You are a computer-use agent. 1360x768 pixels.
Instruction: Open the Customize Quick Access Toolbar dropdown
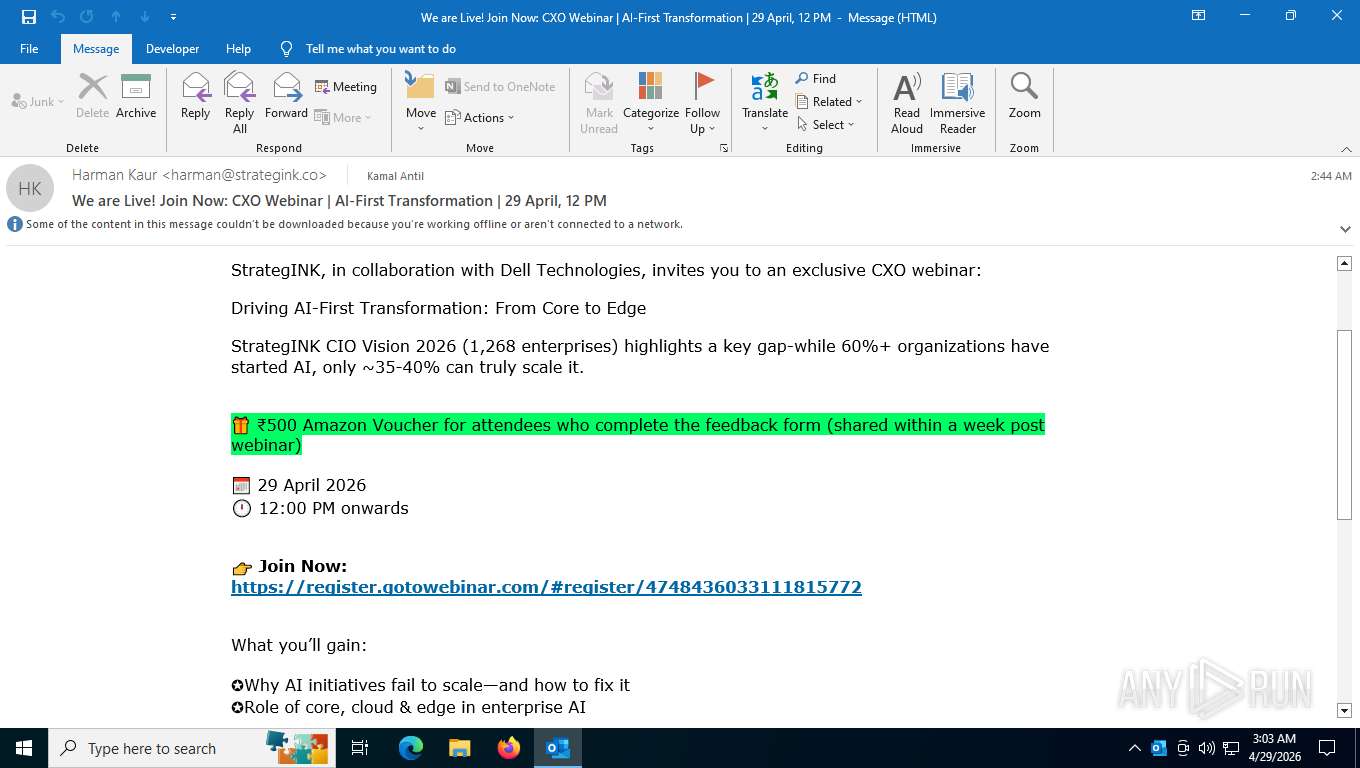click(x=173, y=17)
